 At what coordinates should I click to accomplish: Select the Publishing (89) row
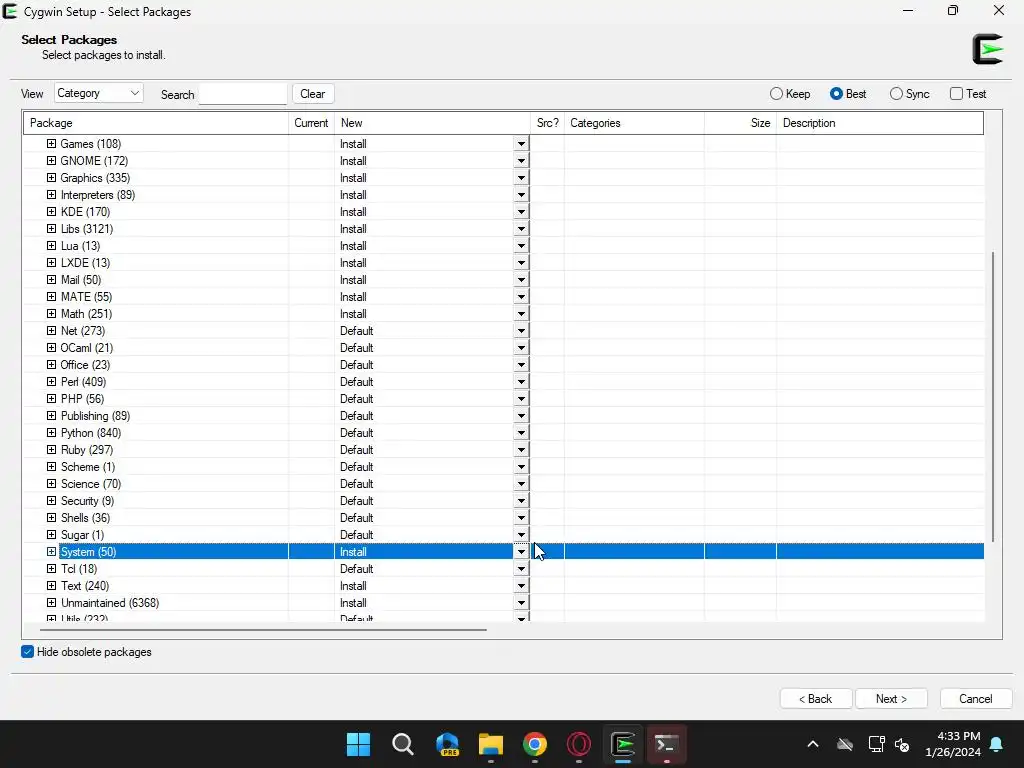pyautogui.click(x=504, y=416)
